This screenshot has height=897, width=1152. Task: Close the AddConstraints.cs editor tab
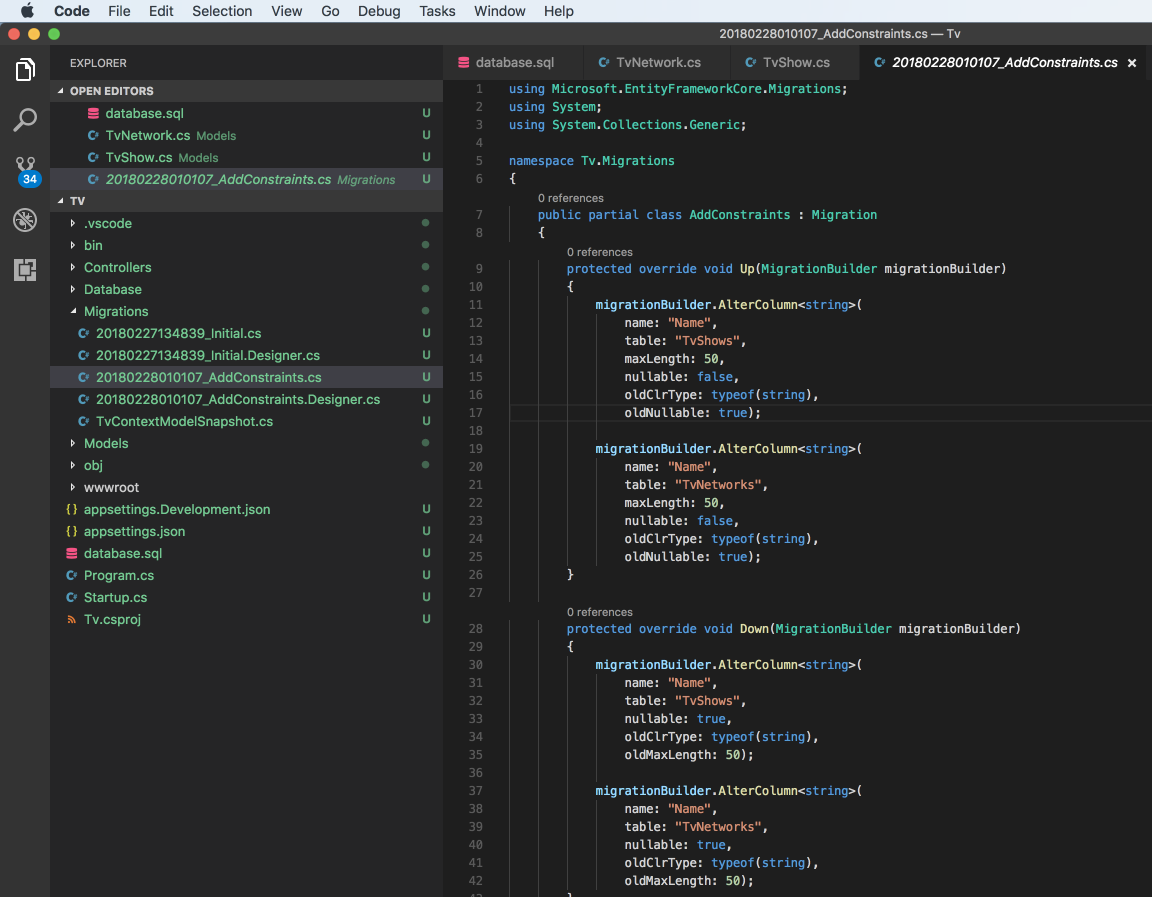[1132, 63]
